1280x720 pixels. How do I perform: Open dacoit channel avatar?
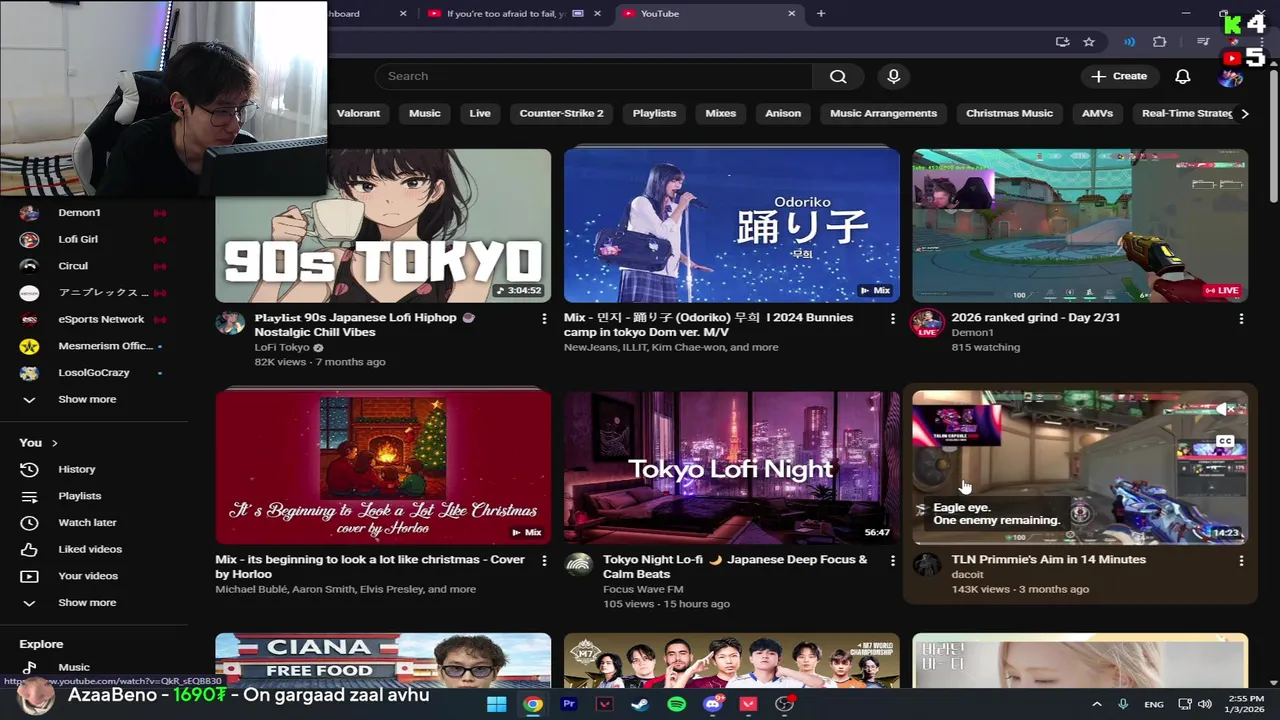927,565
